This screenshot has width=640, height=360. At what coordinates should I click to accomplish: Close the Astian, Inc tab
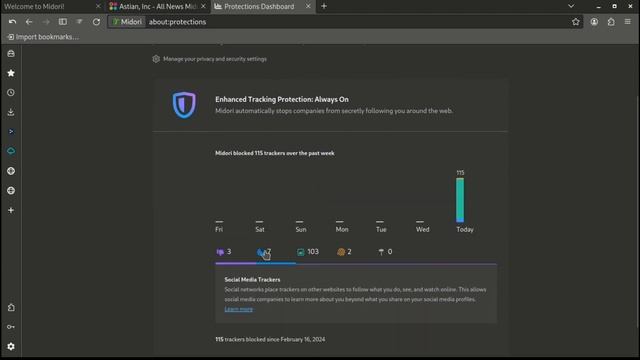pyautogui.click(x=203, y=7)
